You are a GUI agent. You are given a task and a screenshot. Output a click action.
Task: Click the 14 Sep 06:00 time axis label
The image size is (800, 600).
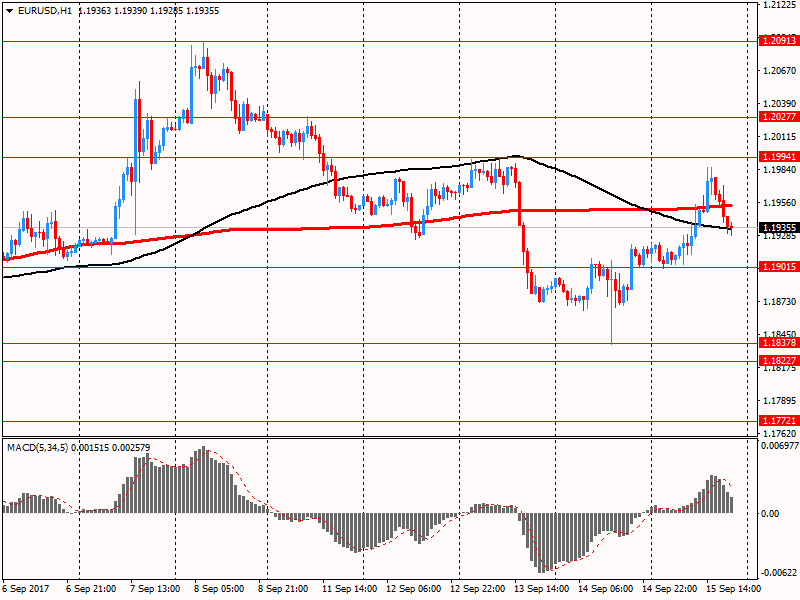point(606,589)
